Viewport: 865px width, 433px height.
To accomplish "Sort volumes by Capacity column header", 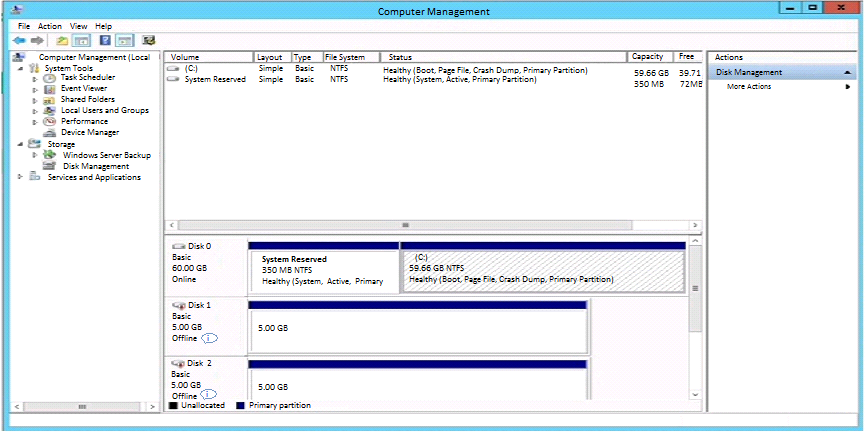I will tap(648, 57).
